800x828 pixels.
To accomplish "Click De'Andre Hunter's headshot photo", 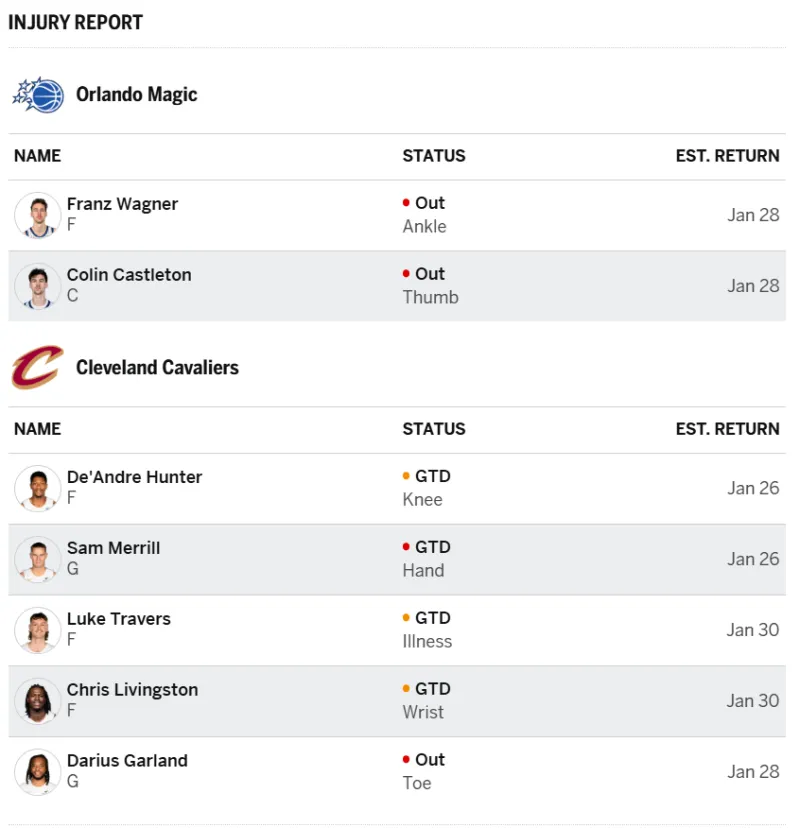I will (x=38, y=488).
